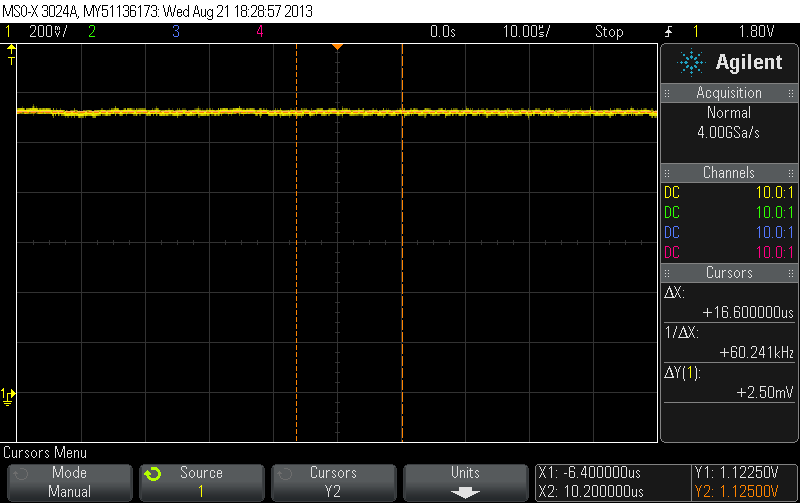The width and height of the screenshot is (800, 503).
Task: Select channel 3 indicator in status bar
Action: click(176, 32)
